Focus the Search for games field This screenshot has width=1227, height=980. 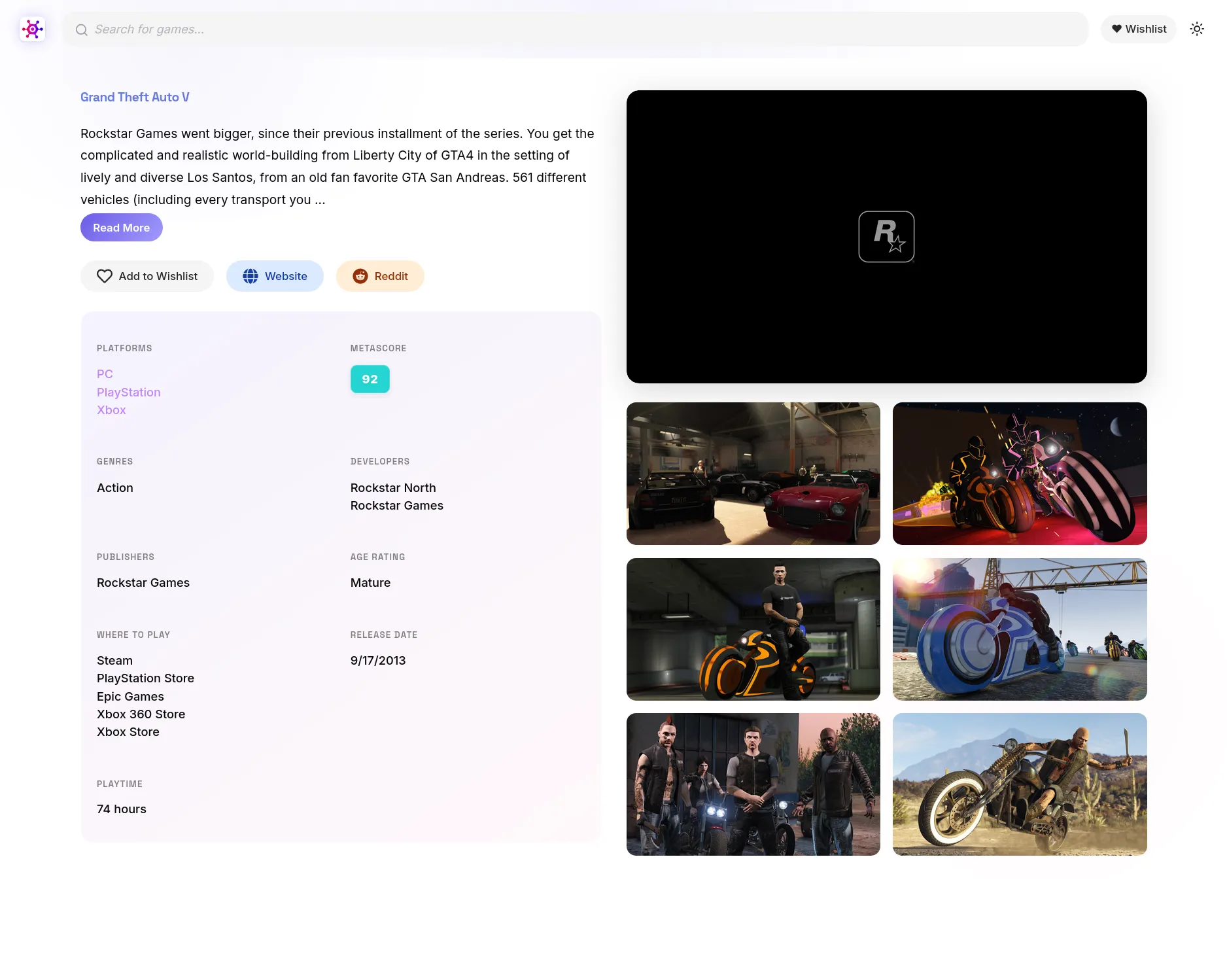[x=576, y=29]
